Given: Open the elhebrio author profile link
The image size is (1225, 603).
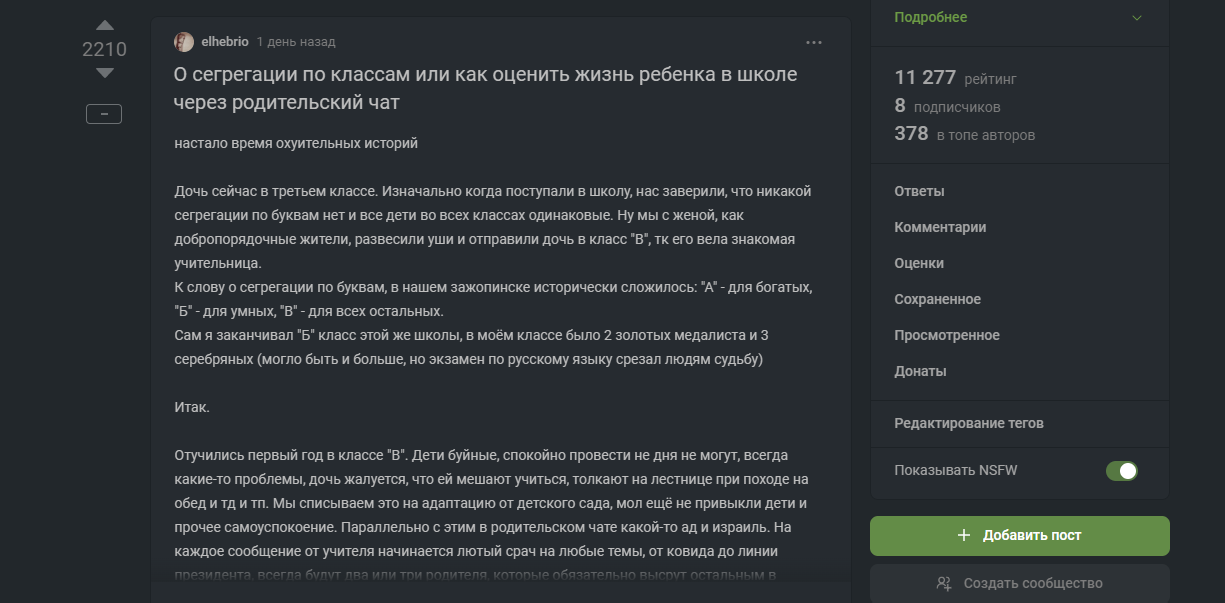Looking at the screenshot, I should coord(225,42).
